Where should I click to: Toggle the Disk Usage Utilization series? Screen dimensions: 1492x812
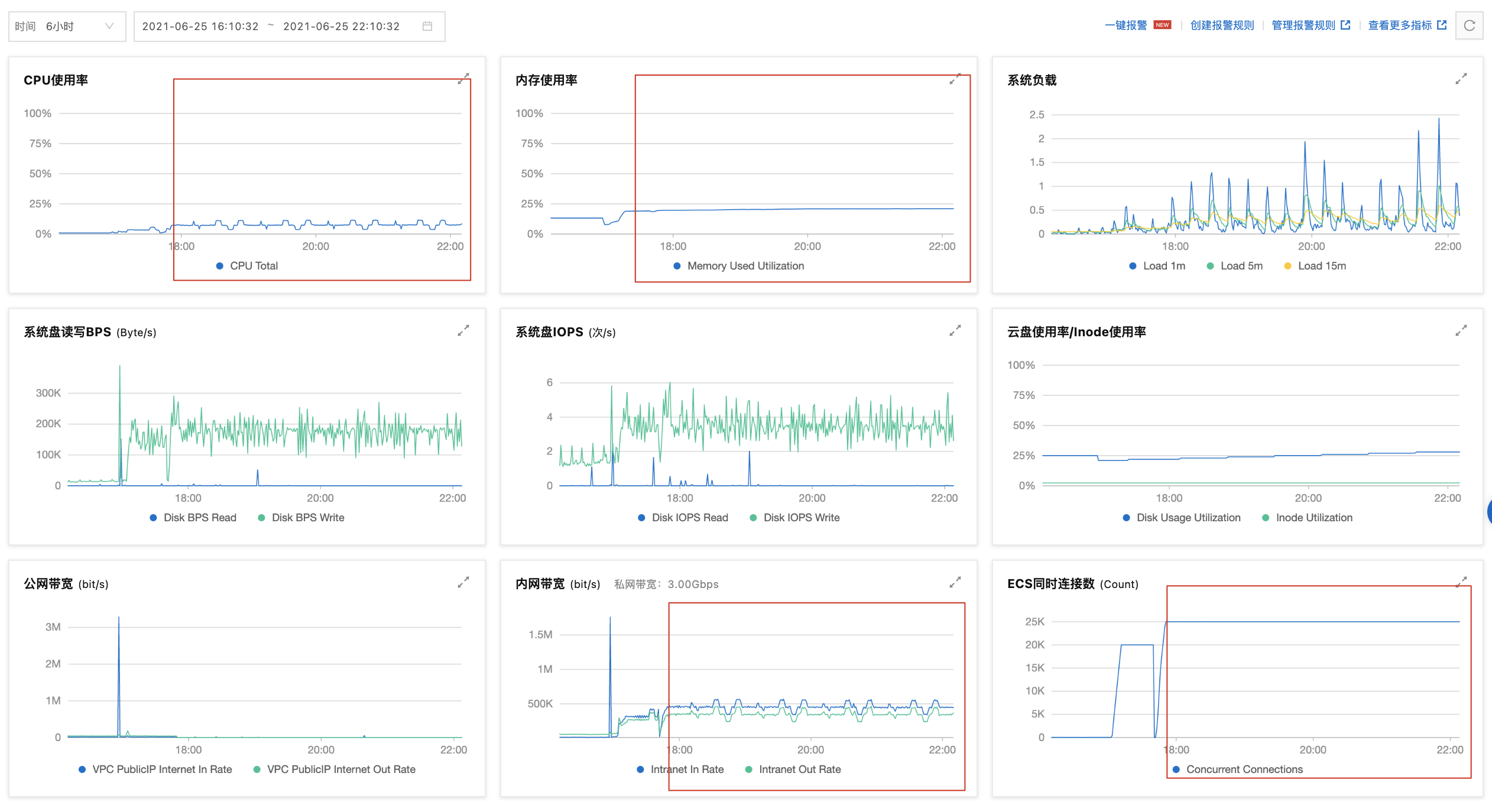click(x=1182, y=518)
